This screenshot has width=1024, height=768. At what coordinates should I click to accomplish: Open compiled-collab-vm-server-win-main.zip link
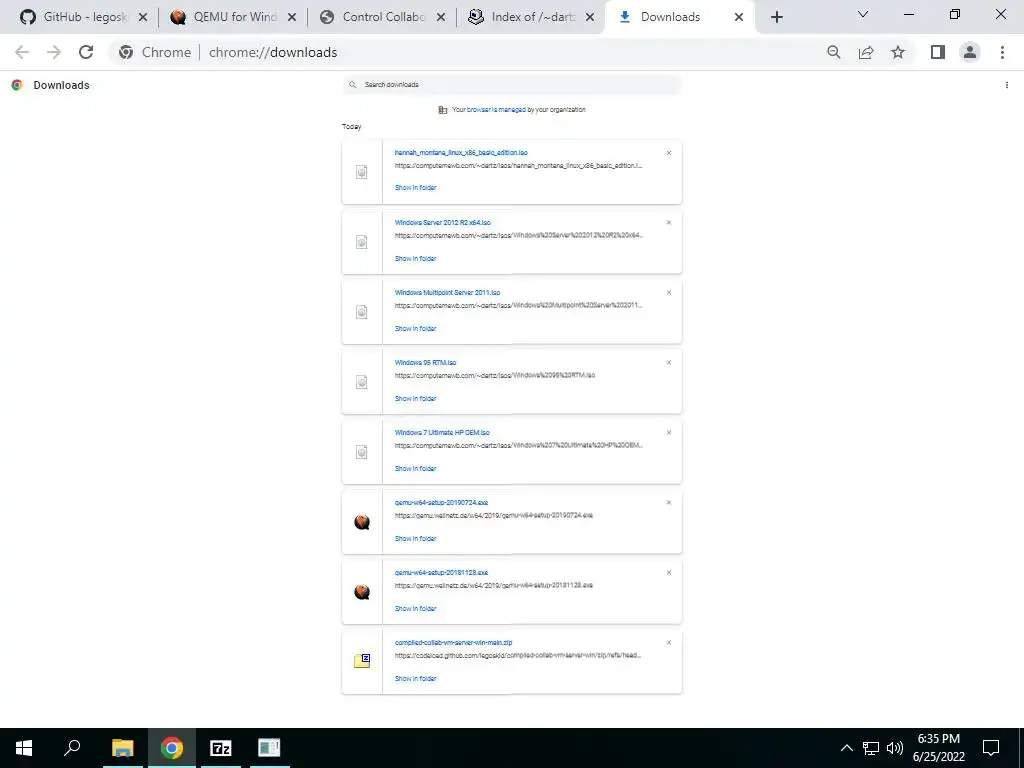point(453,642)
